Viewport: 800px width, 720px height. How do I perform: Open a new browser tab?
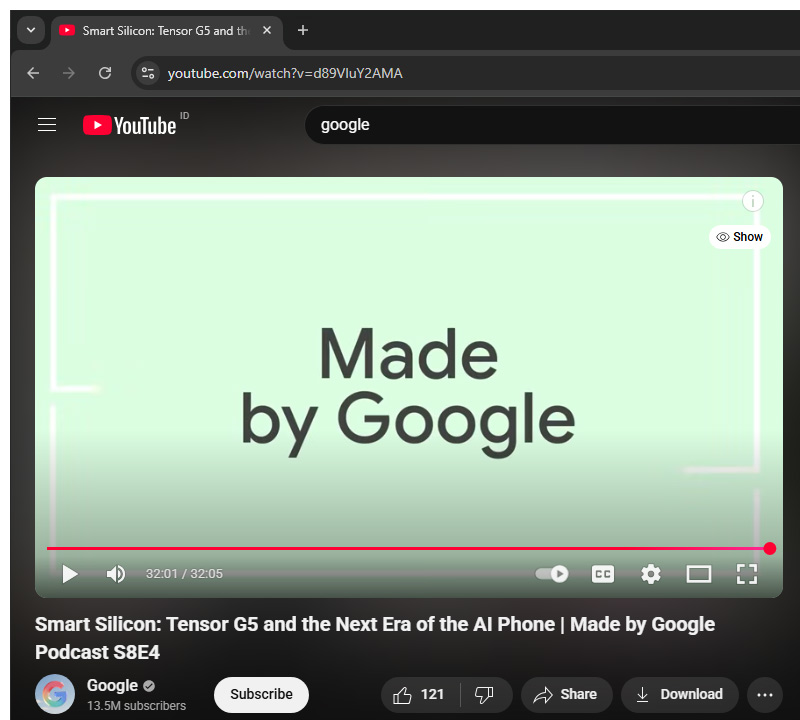tap(303, 31)
